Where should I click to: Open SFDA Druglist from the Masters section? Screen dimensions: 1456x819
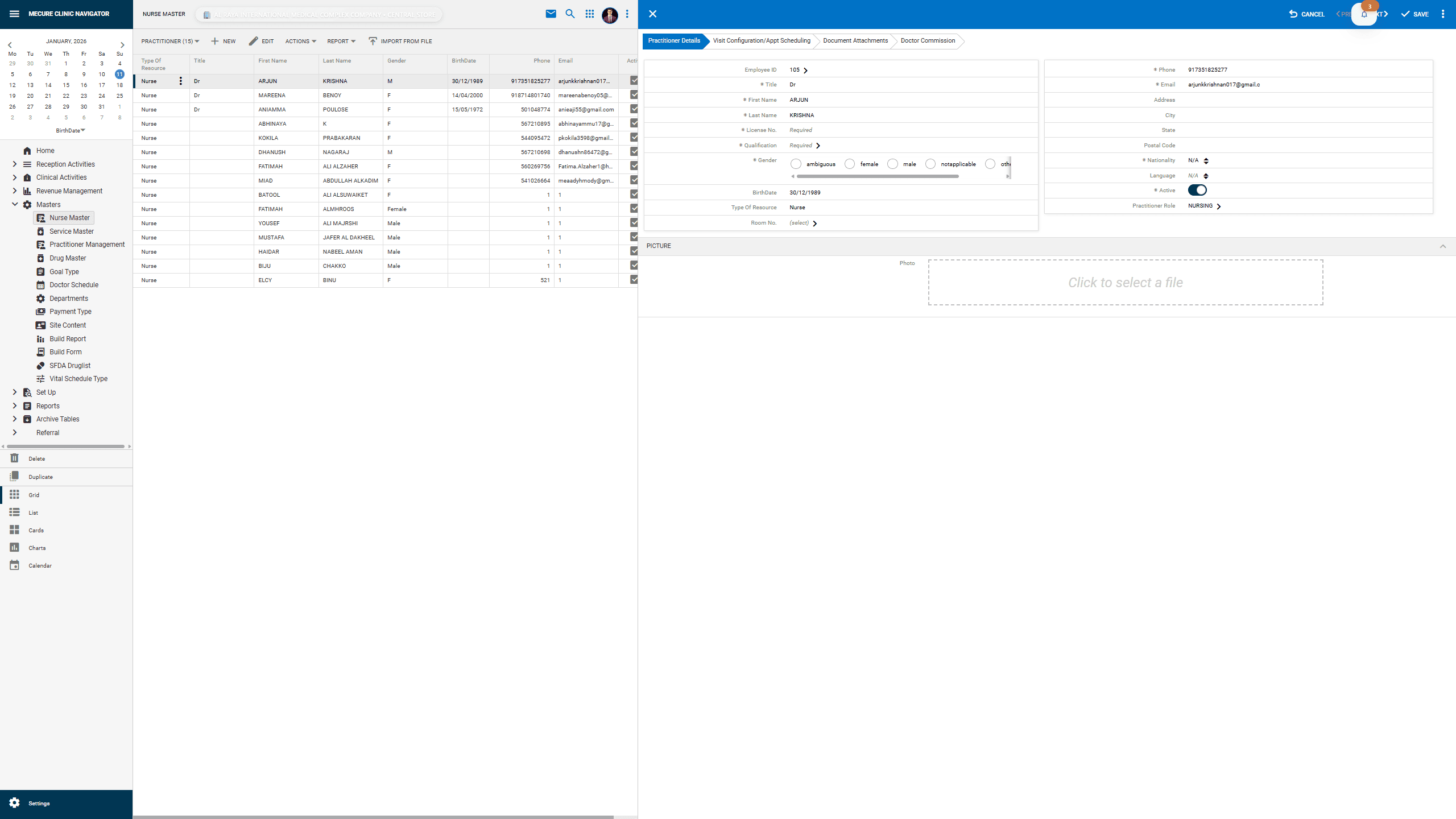click(69, 365)
